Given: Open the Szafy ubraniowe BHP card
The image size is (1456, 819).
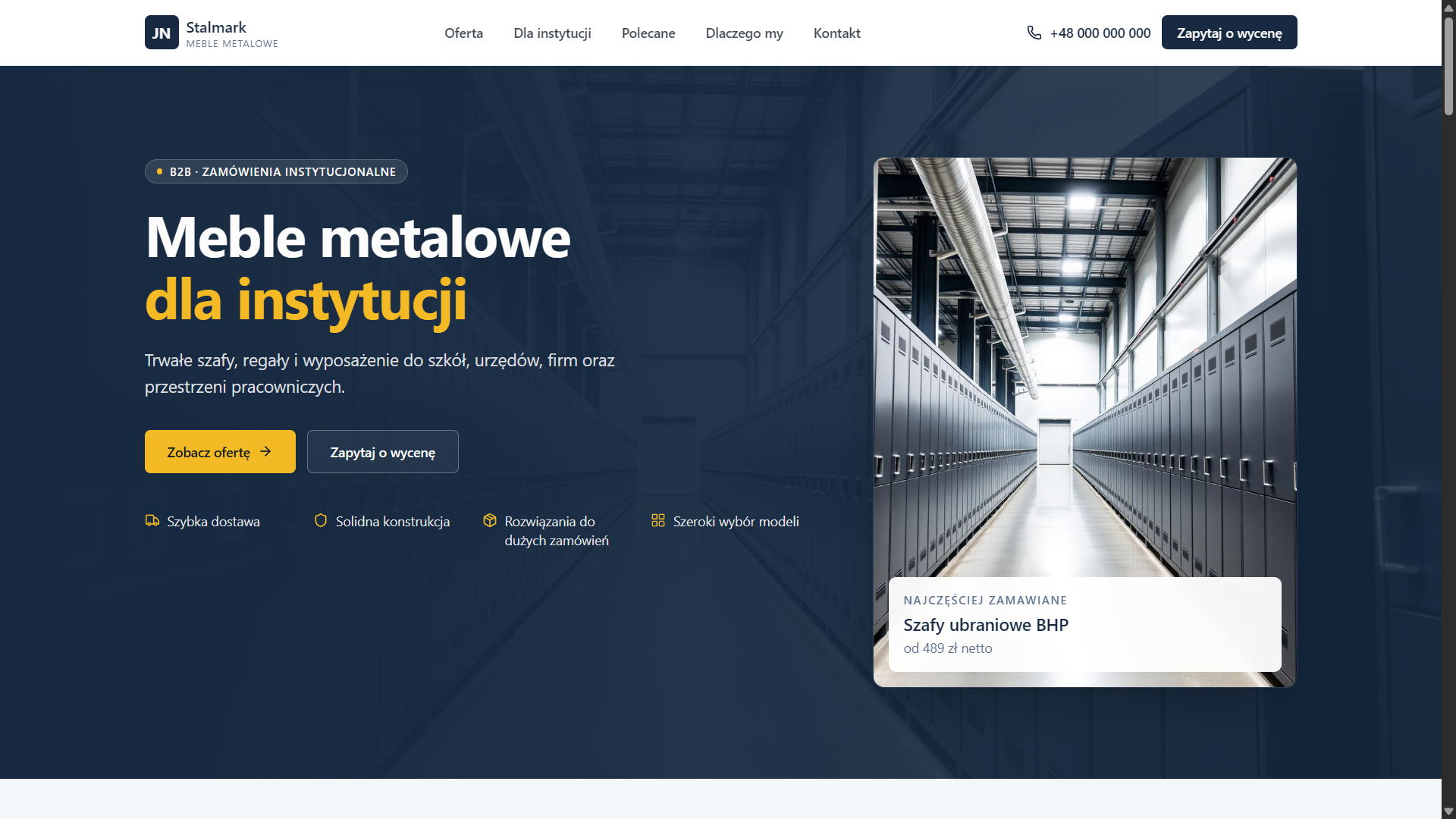Looking at the screenshot, I should click(1085, 624).
